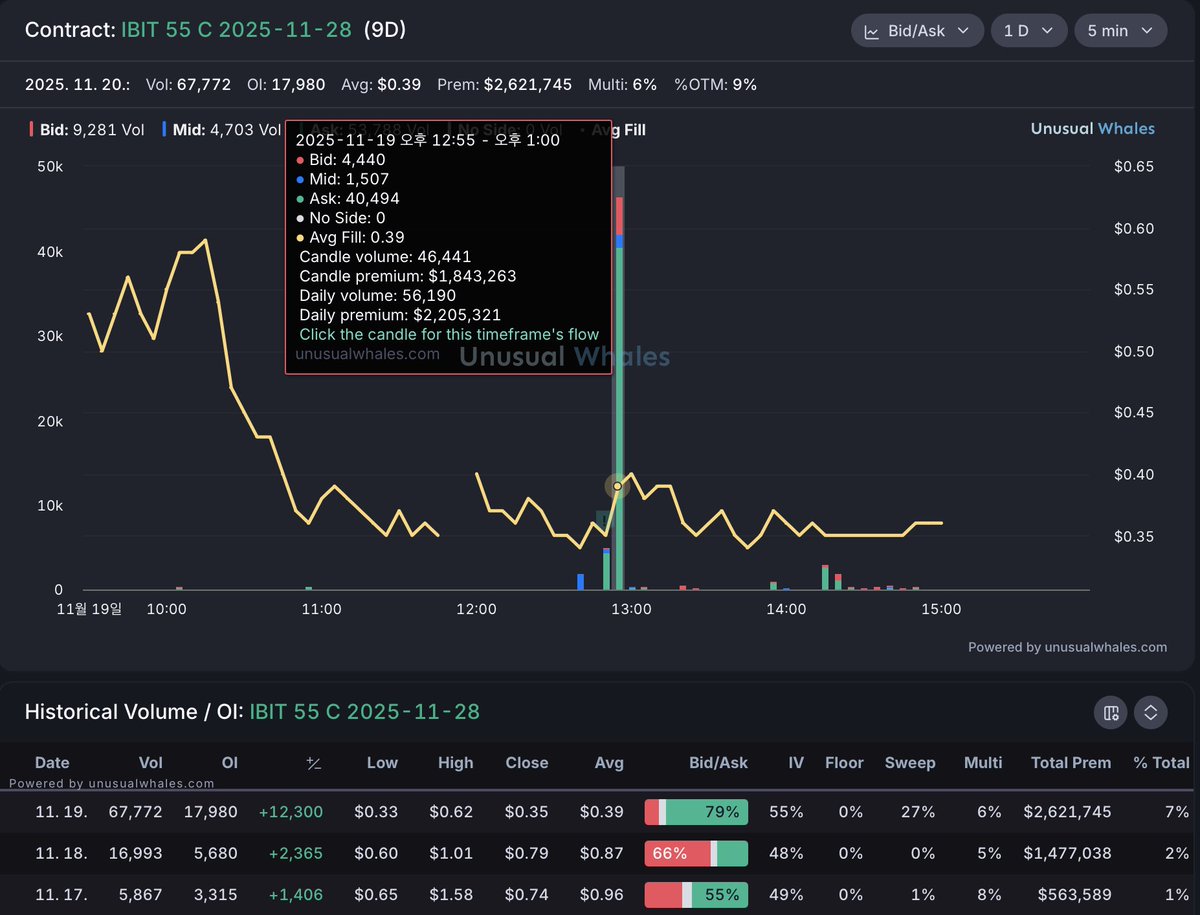Sort table by OI column header
1200x915 pixels.
pos(229,762)
